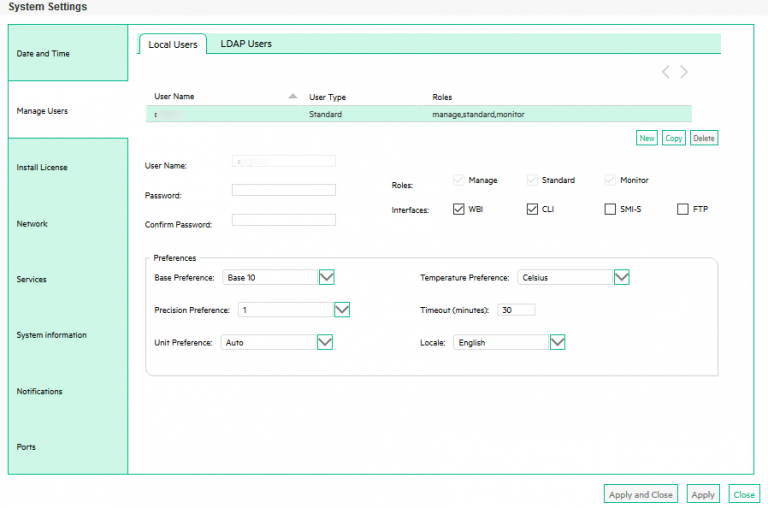Viewport: 768px width, 508px height.
Task: Click the previous page arrow icon
Action: pyautogui.click(x=665, y=72)
